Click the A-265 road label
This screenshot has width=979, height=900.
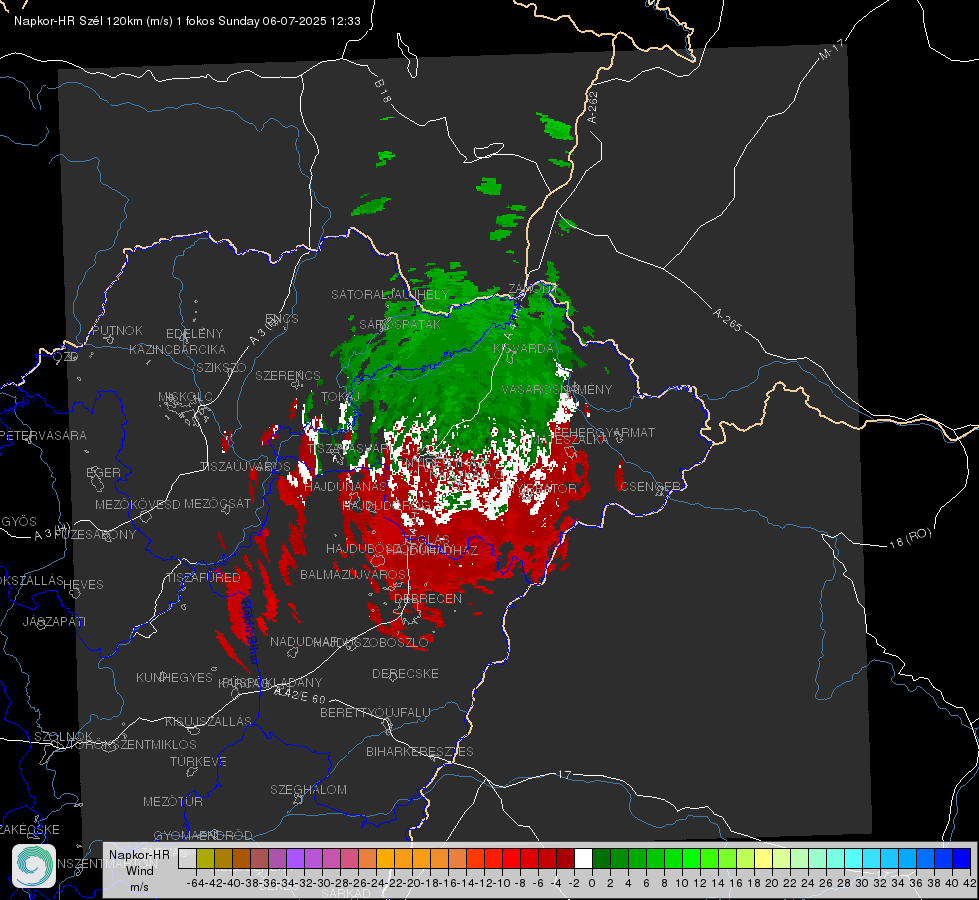727,320
